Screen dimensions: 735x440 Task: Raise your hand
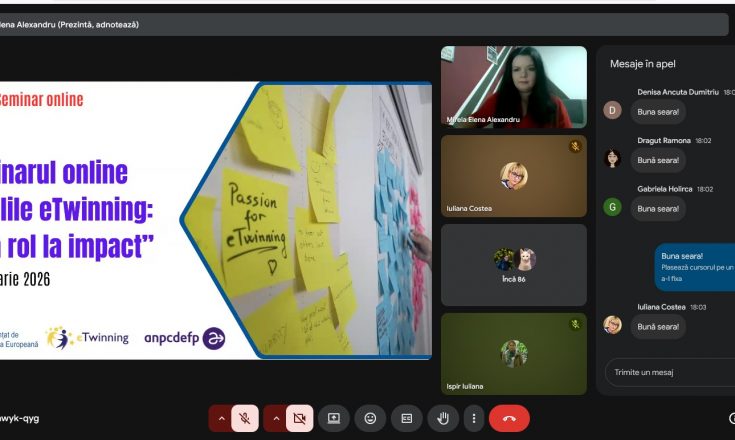coord(443,418)
